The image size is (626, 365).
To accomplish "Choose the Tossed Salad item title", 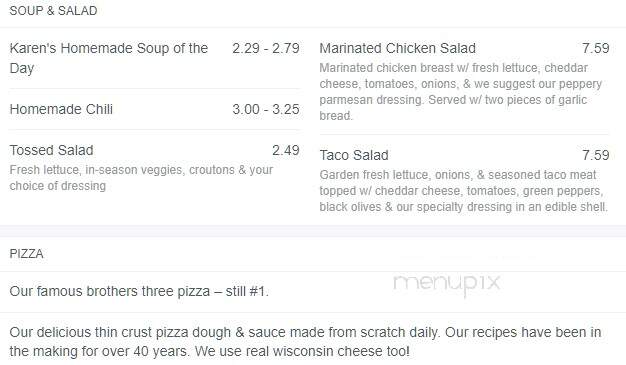I will (52, 150).
